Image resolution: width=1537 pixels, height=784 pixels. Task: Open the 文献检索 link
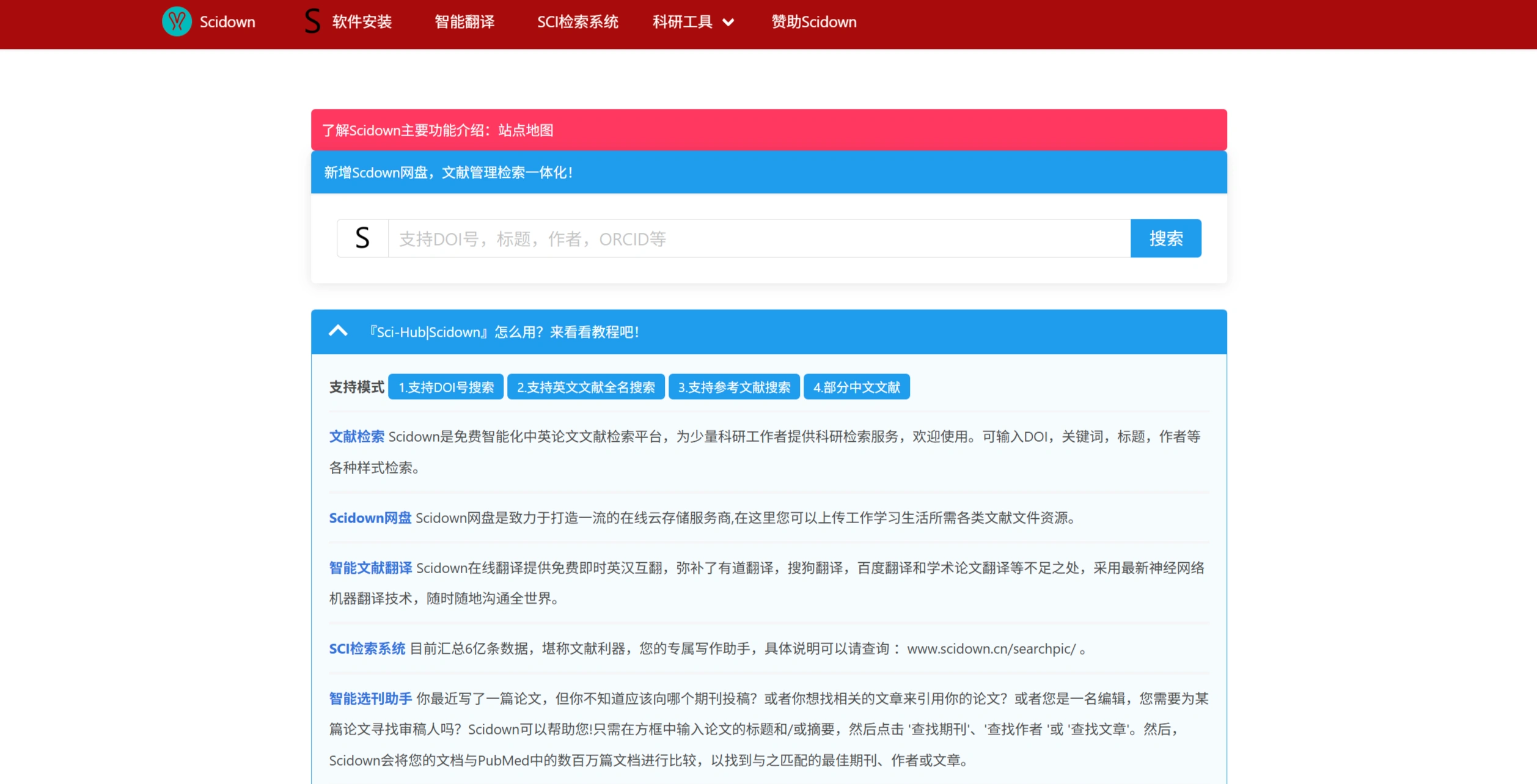[356, 436]
